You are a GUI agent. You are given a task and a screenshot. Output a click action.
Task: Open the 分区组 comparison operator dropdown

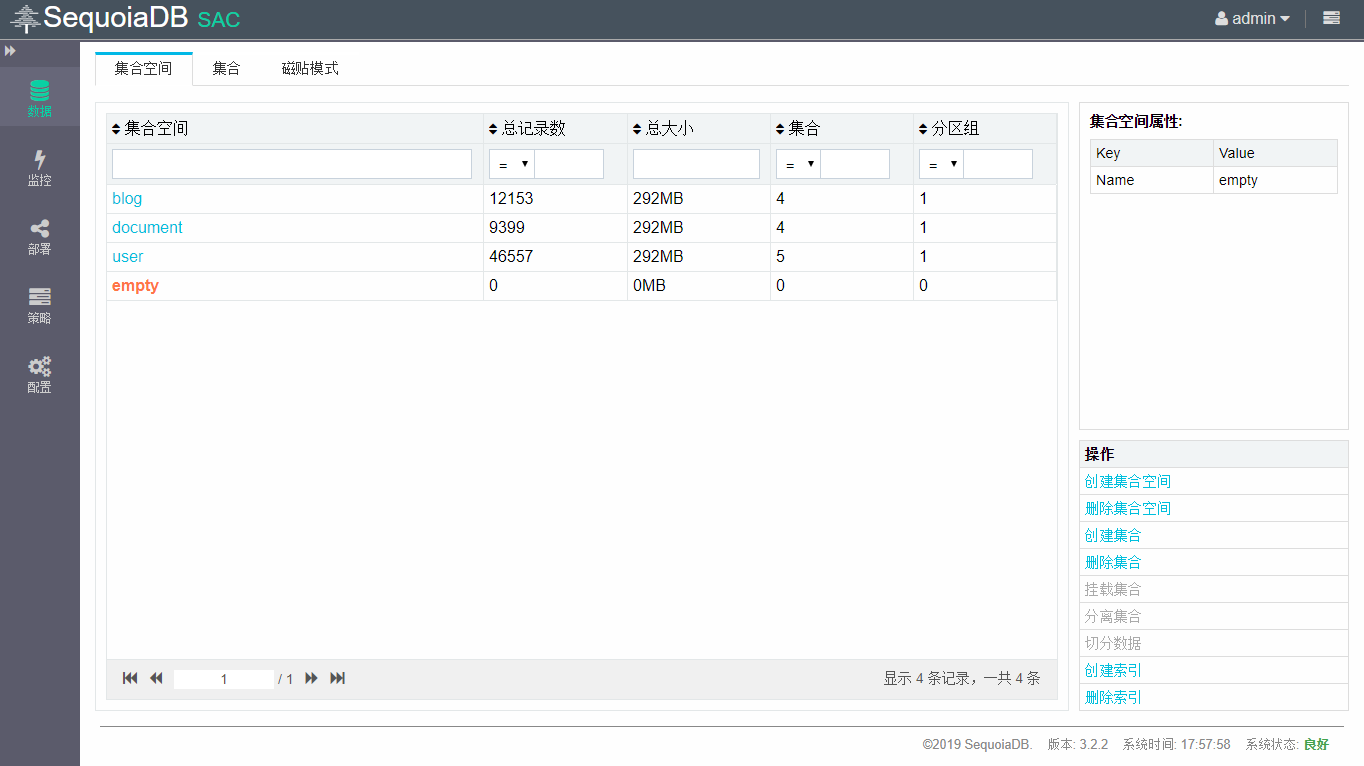[941, 164]
